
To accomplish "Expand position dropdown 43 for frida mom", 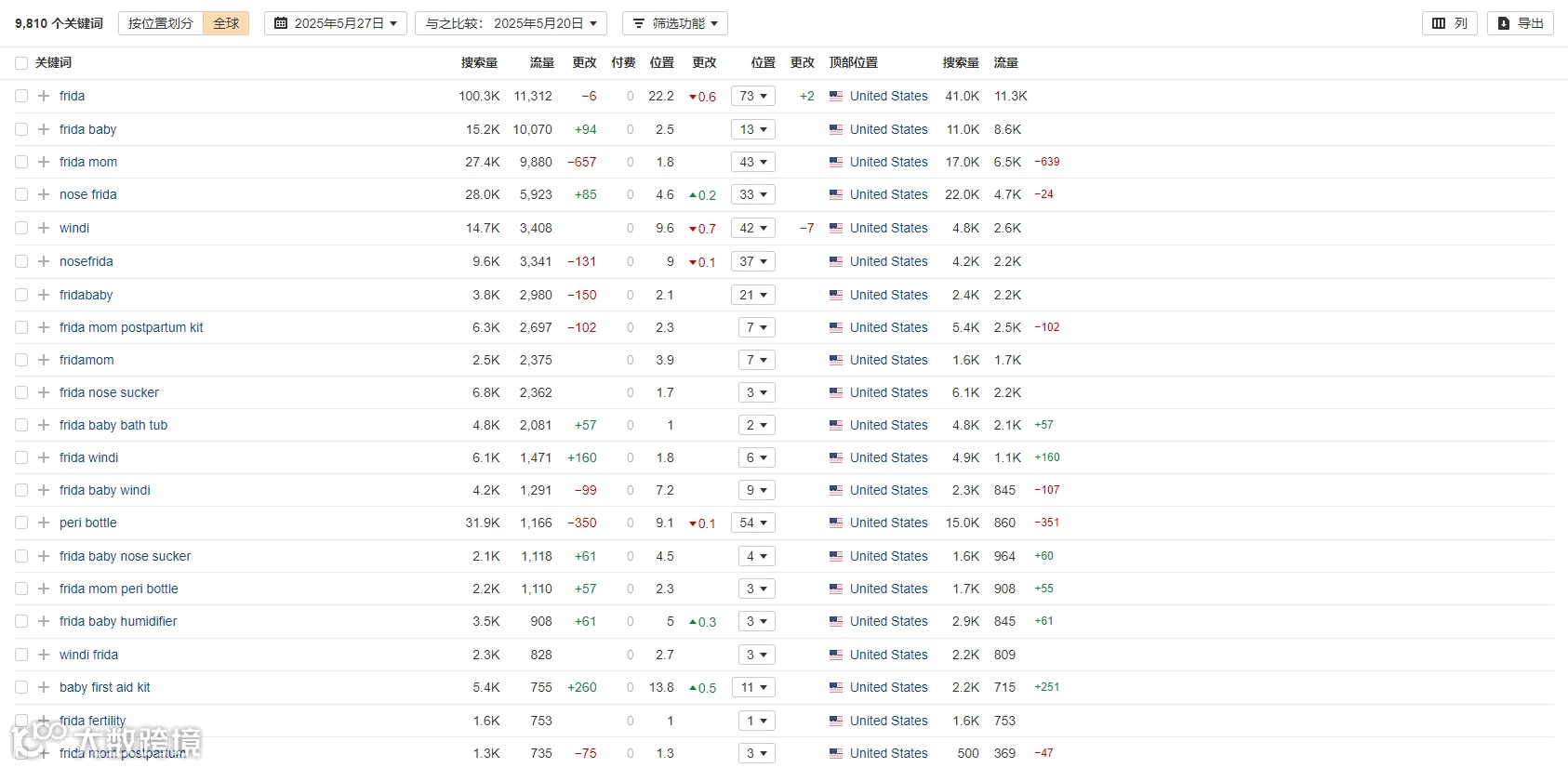I will [x=753, y=162].
